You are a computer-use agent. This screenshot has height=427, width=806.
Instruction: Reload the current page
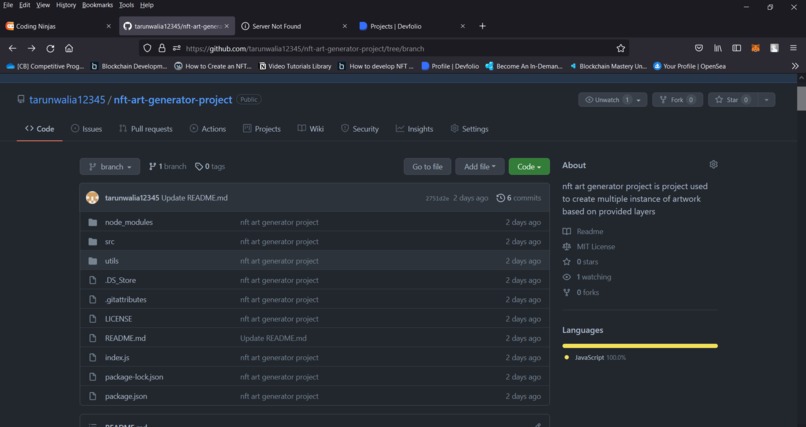pos(50,48)
